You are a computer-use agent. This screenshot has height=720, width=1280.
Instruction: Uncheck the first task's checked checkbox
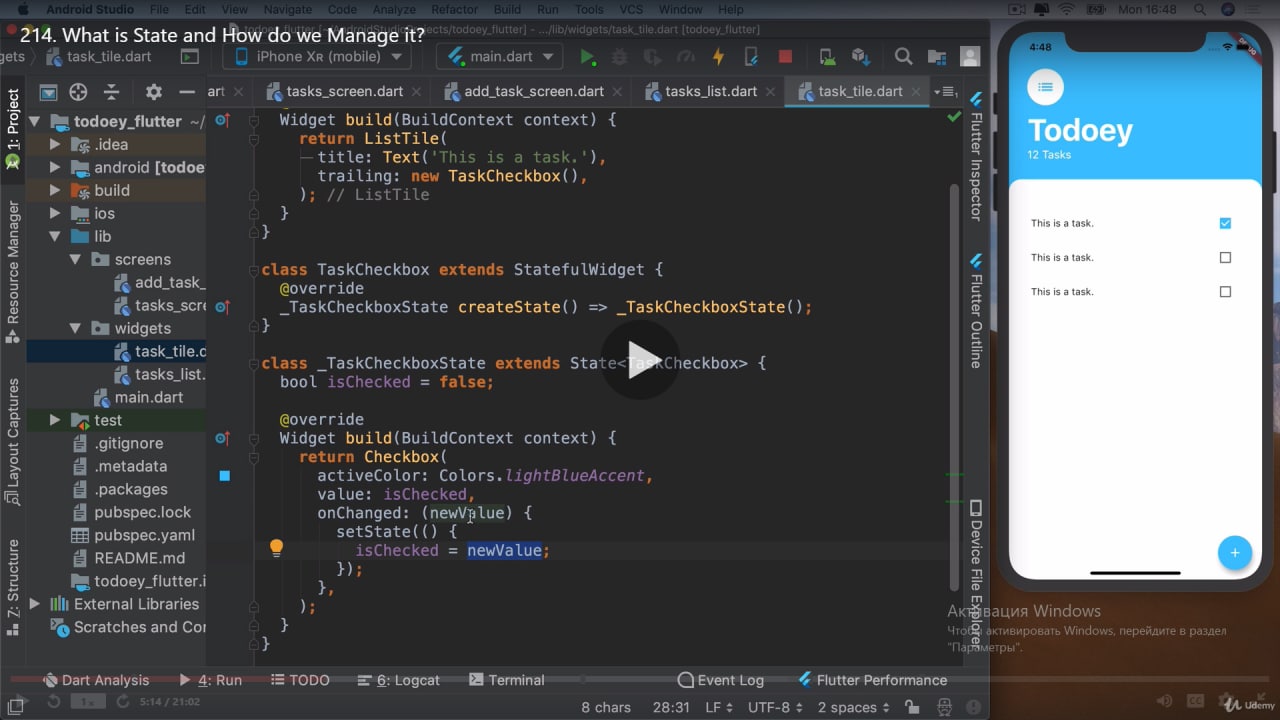click(x=1225, y=223)
